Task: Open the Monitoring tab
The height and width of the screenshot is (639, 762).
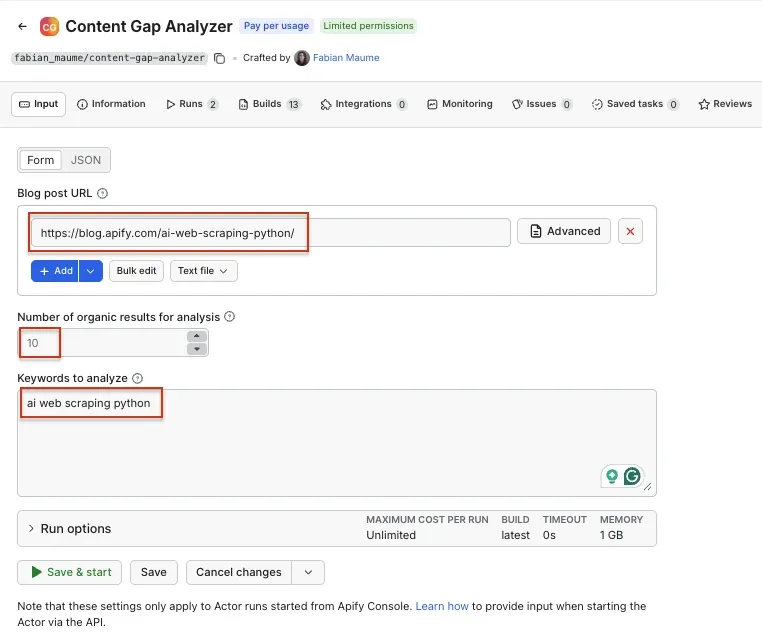Action: [460, 104]
